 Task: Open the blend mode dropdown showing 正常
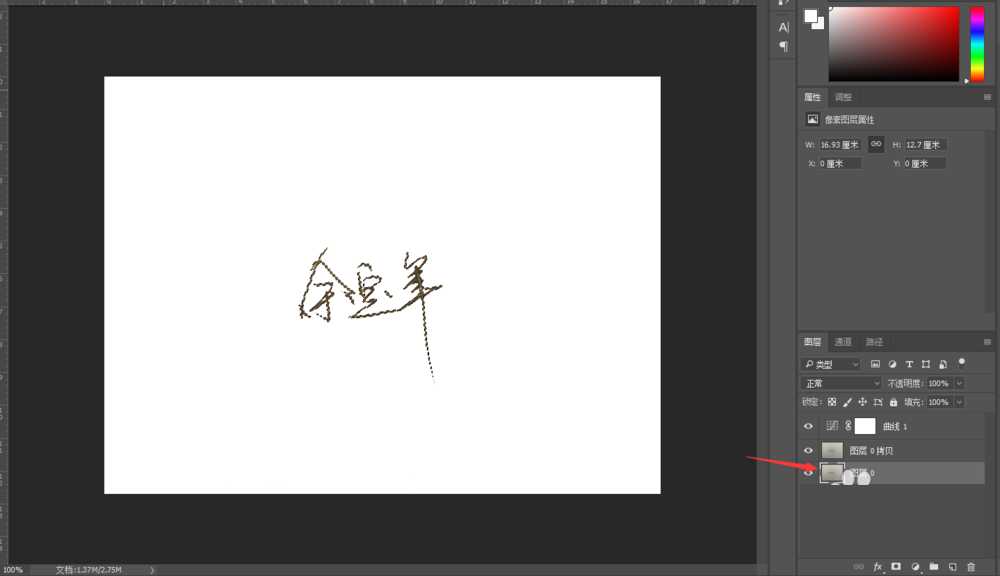838,383
